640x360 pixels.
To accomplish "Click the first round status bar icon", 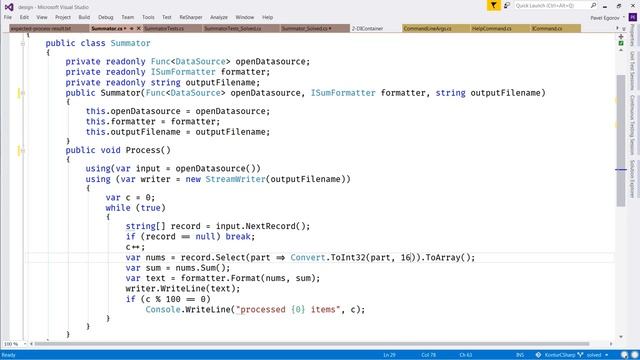I will click(624, 355).
